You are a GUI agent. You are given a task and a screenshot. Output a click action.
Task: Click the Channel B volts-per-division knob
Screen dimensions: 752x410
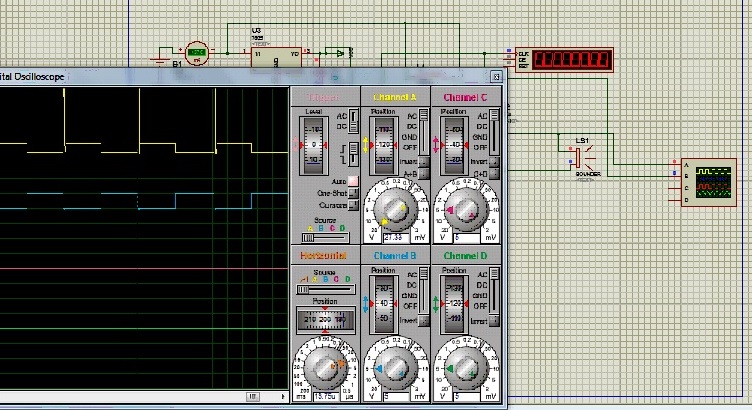pos(395,368)
